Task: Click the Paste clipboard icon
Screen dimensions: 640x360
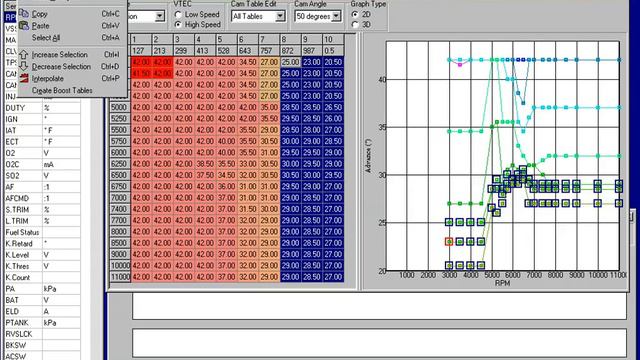Action: click(x=24, y=25)
